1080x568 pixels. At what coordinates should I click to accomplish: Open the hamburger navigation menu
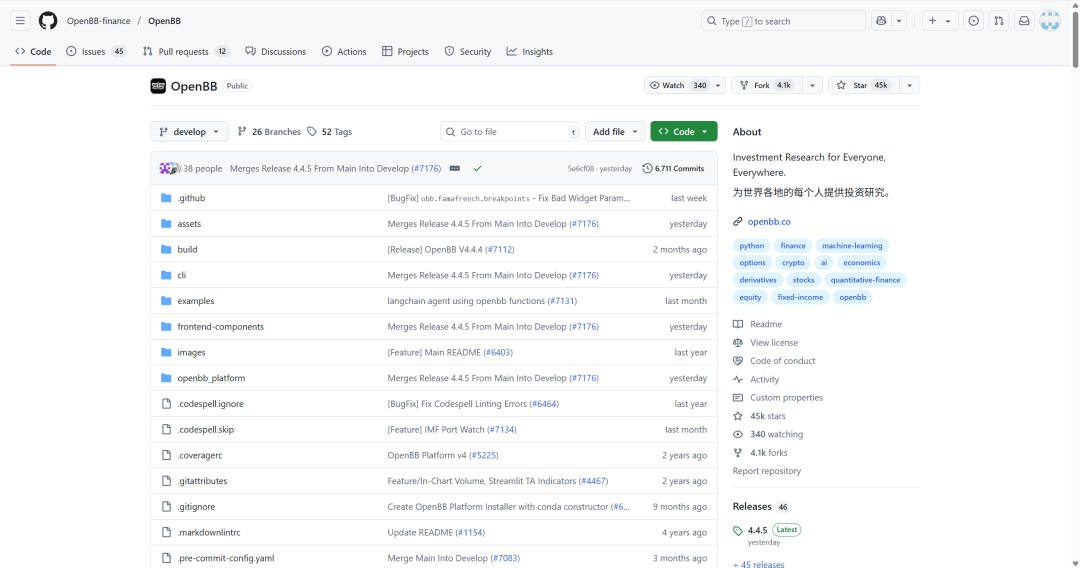(20, 21)
